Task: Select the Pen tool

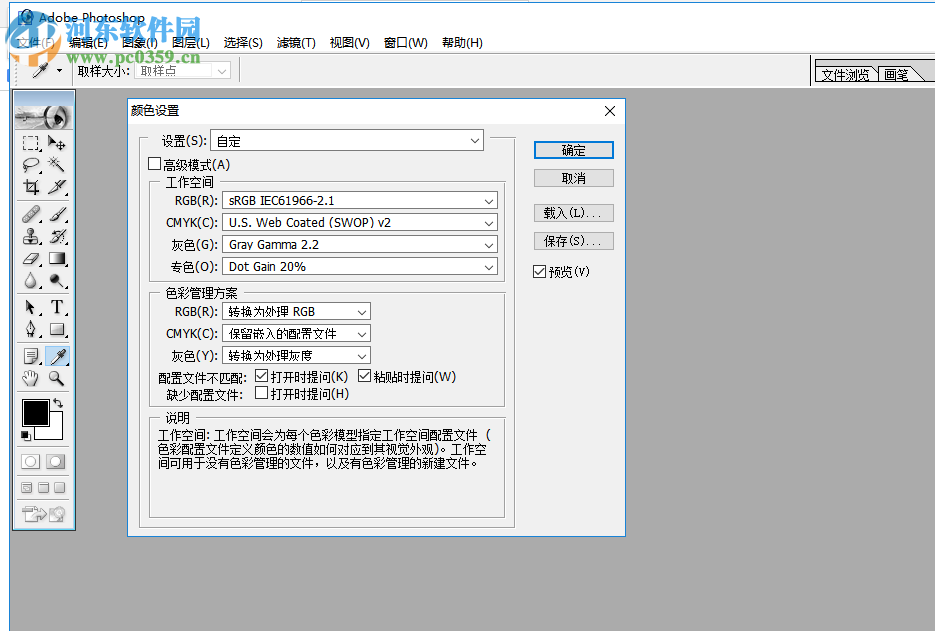Action: pyautogui.click(x=30, y=330)
